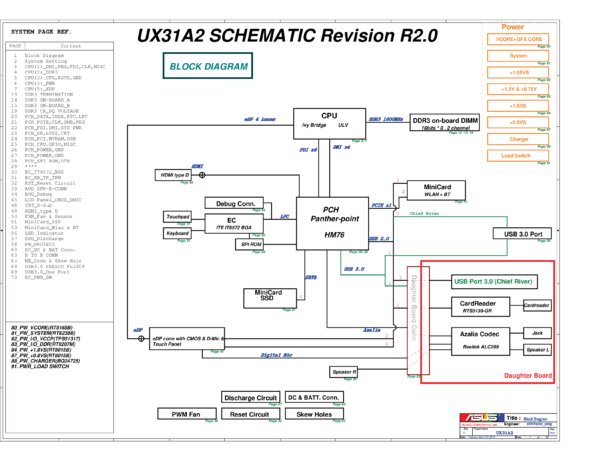
Task: Click the Speaker L box
Action: [537, 350]
